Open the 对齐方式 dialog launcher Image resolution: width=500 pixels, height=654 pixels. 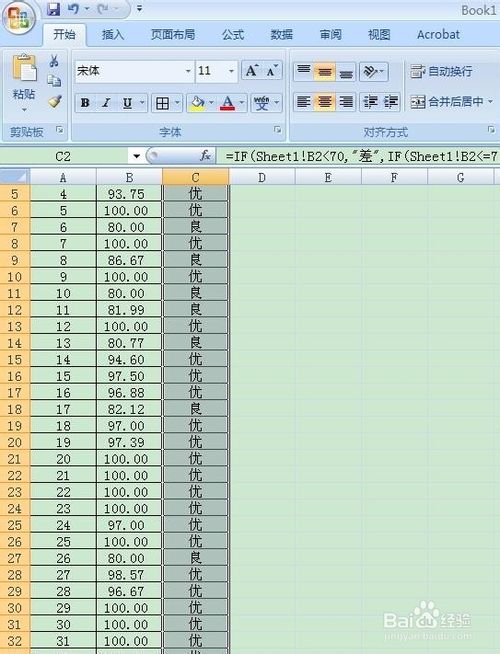tap(491, 131)
